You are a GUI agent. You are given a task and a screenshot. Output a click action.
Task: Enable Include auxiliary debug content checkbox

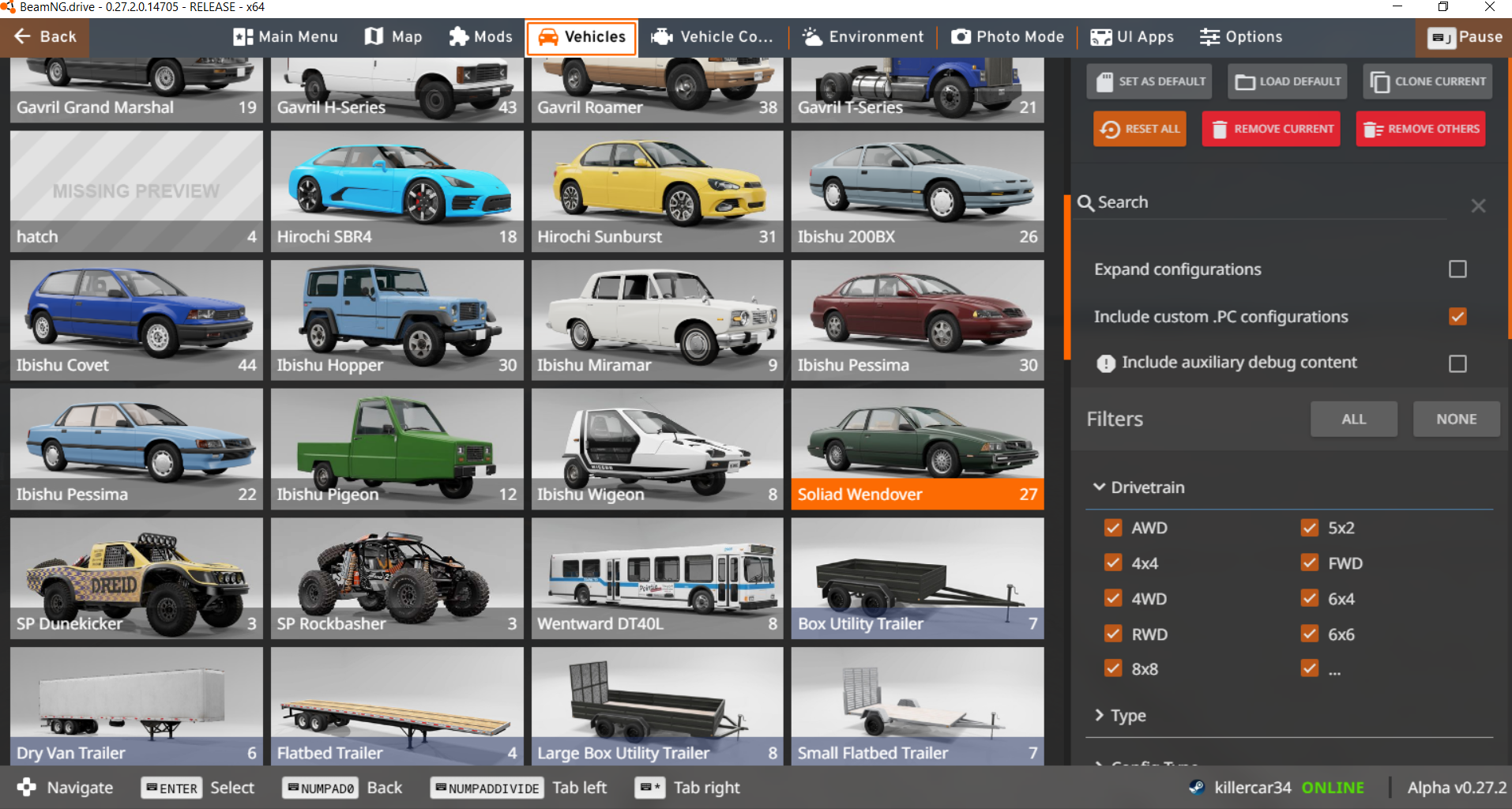click(1457, 363)
